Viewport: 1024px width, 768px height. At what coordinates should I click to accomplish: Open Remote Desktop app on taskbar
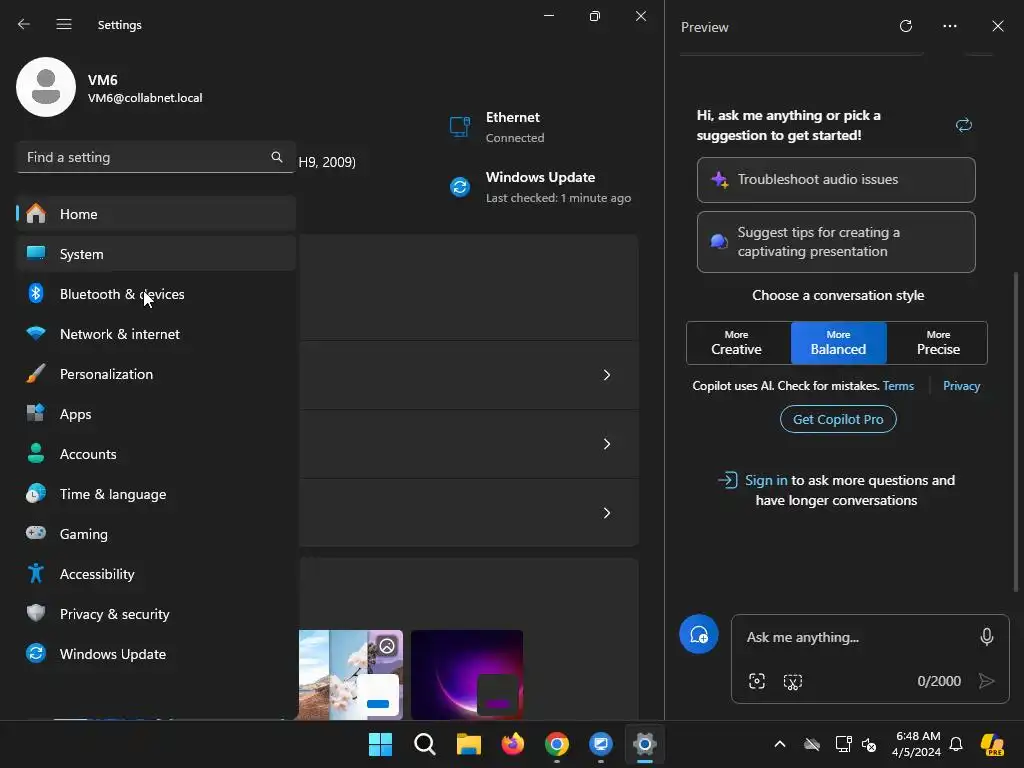tap(600, 744)
